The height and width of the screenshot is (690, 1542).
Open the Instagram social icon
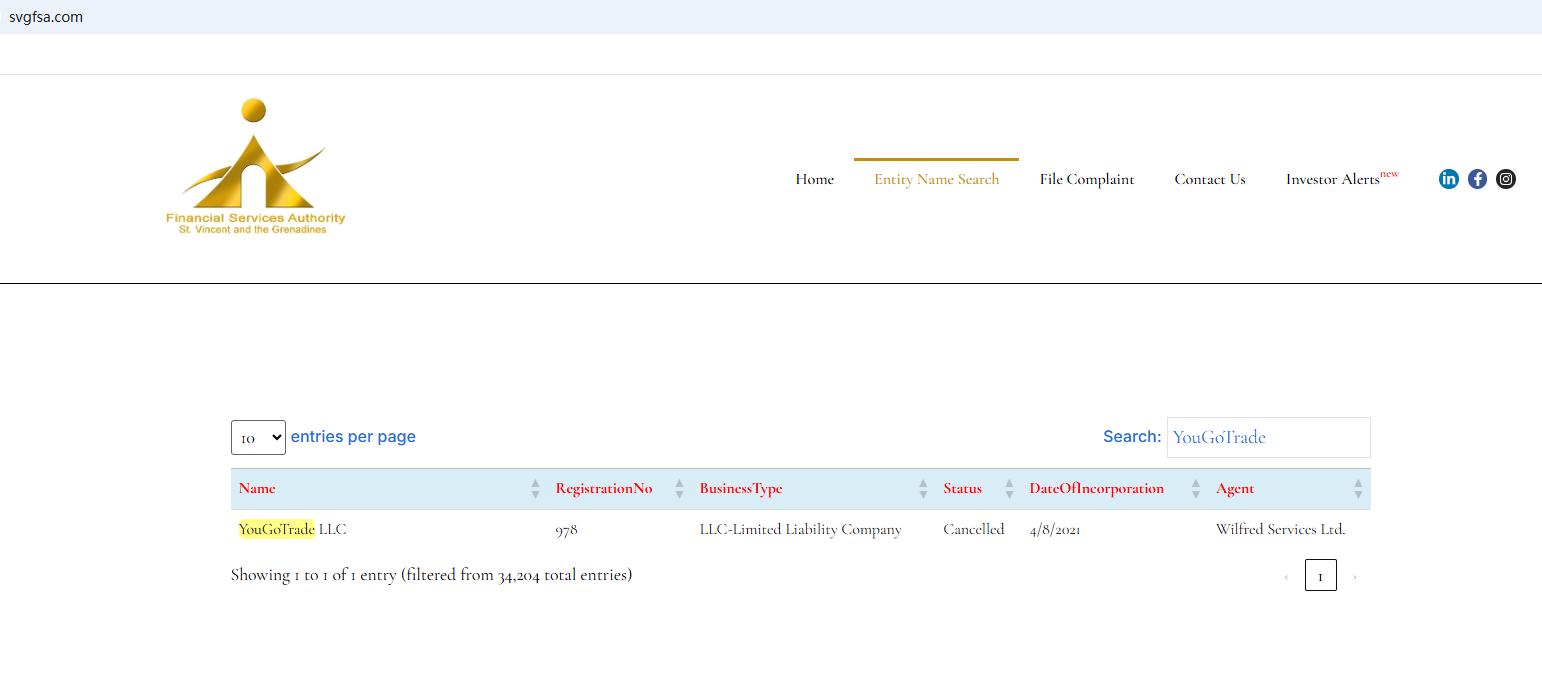[1506, 179]
